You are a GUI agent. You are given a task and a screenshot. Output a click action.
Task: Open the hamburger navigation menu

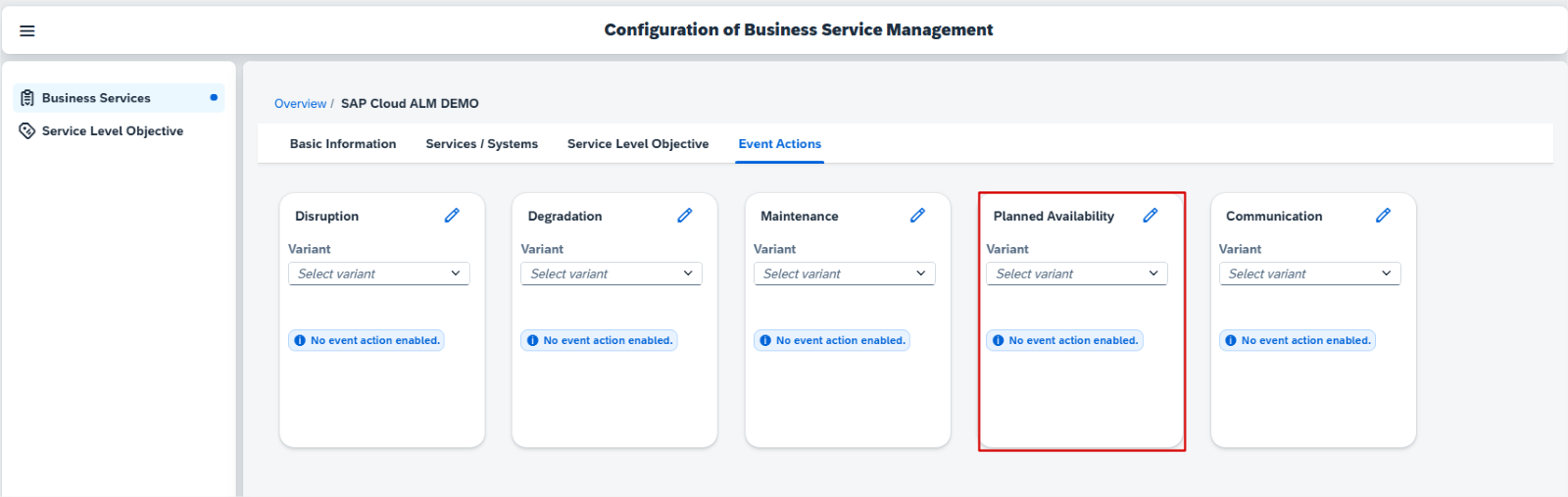pos(27,30)
